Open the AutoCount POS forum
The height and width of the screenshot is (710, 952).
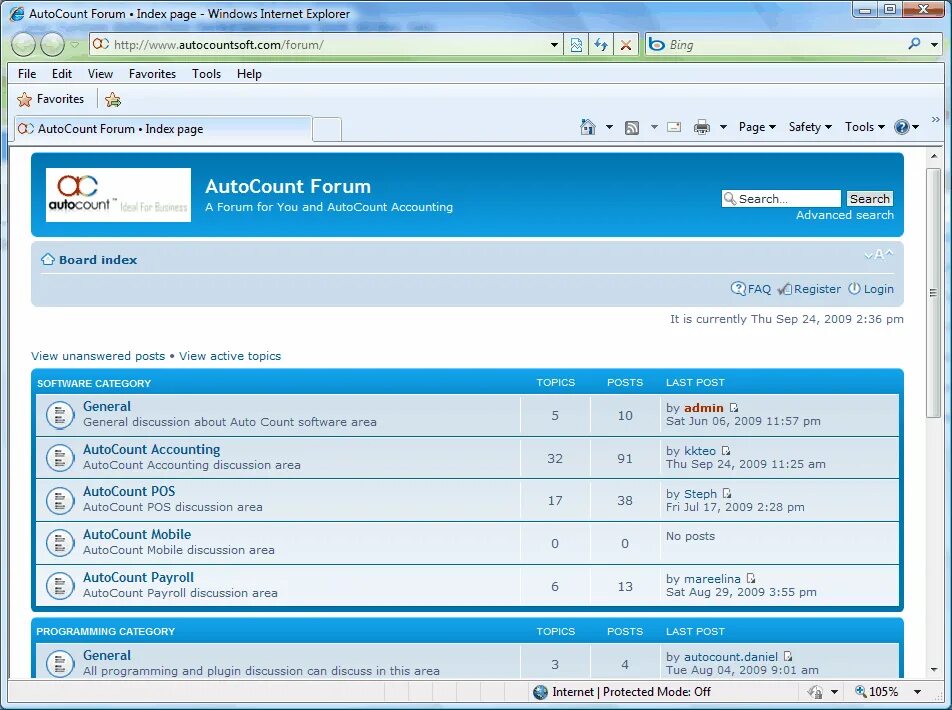129,491
